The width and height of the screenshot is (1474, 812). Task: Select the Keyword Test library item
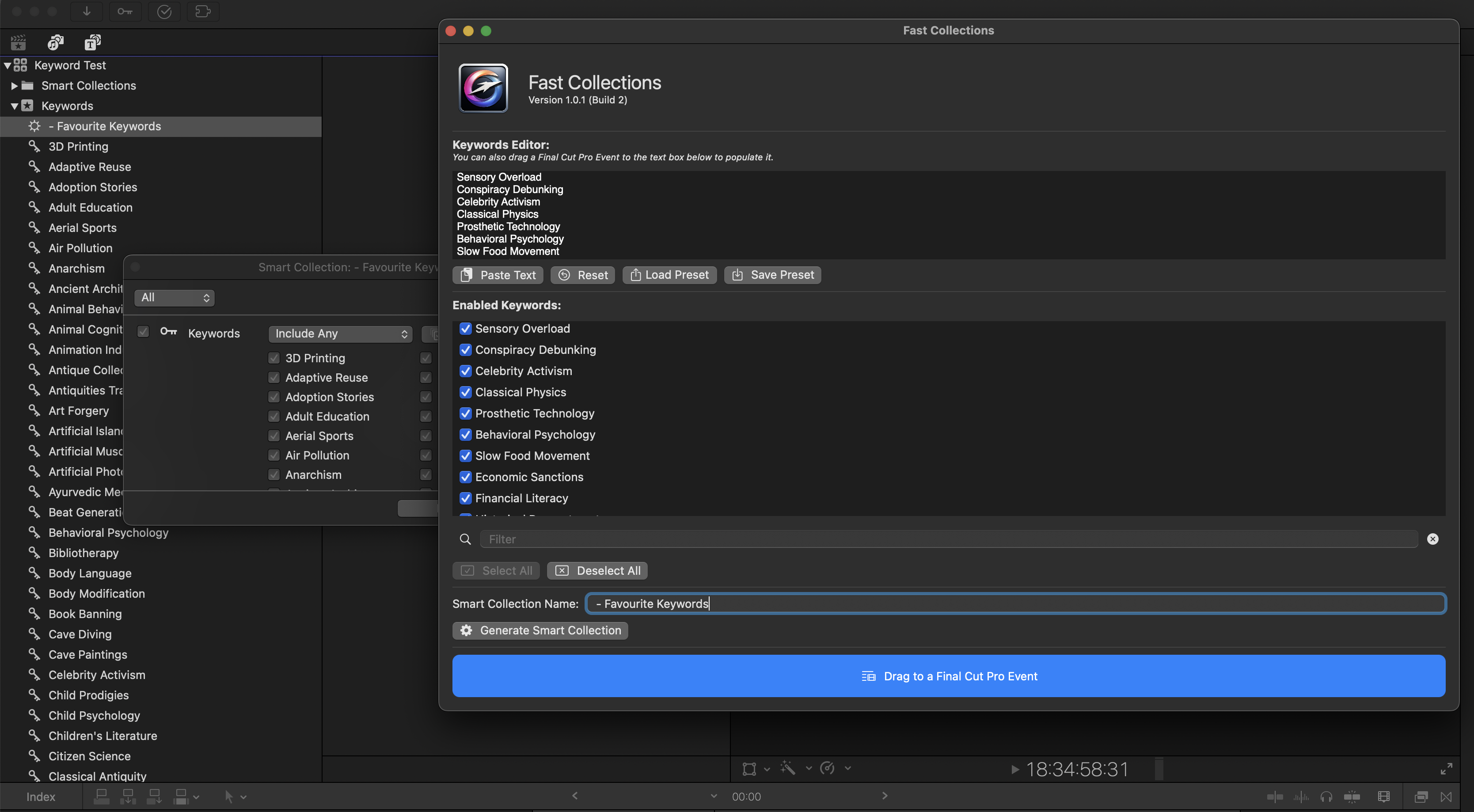coord(69,65)
